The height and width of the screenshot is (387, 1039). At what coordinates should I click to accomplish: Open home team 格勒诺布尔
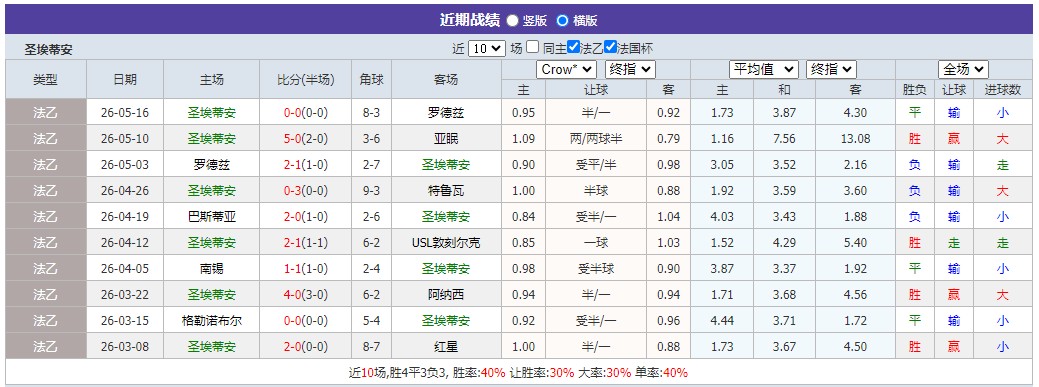[211, 321]
